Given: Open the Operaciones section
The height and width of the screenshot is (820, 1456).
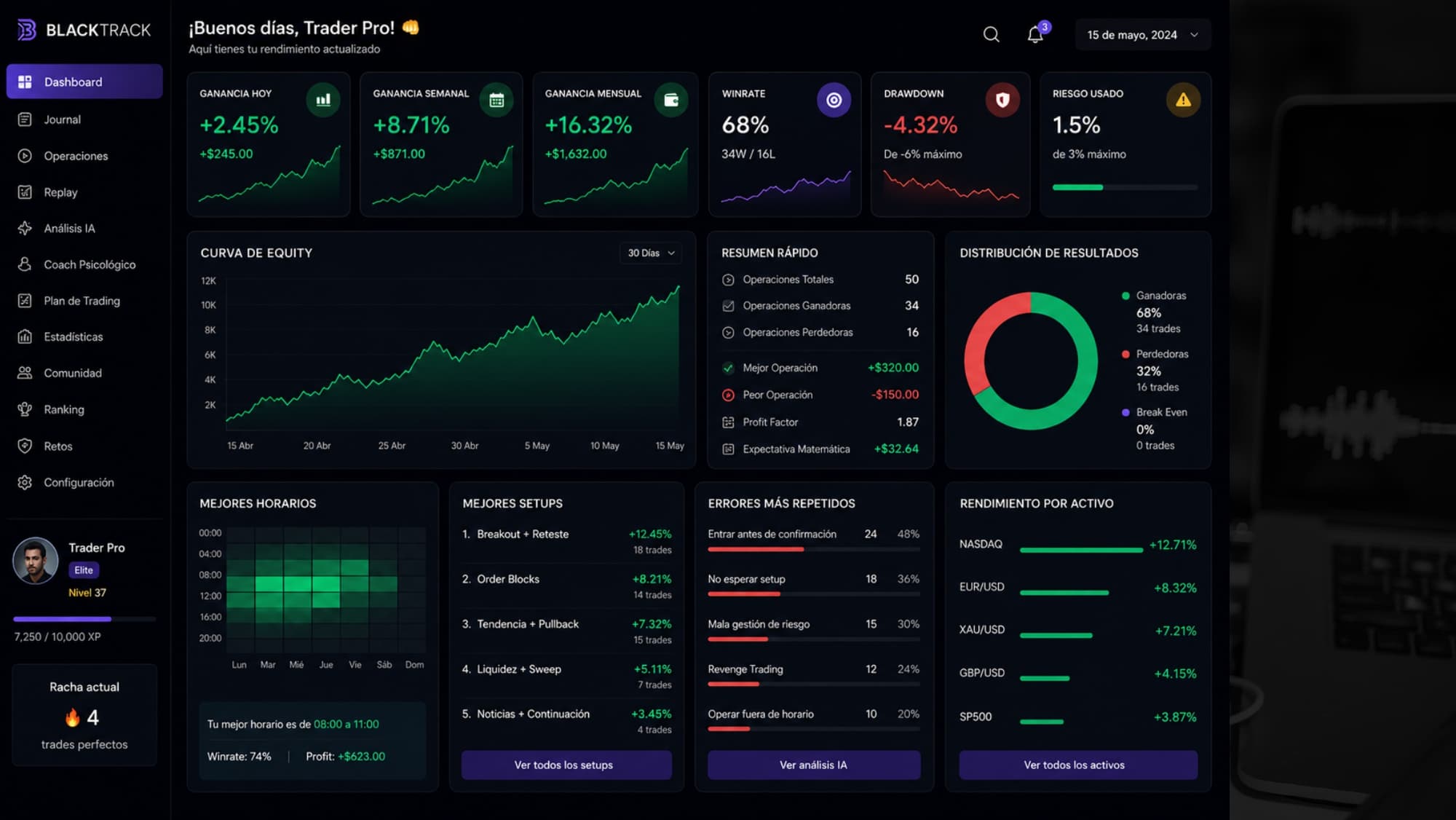Looking at the screenshot, I should [x=84, y=156].
